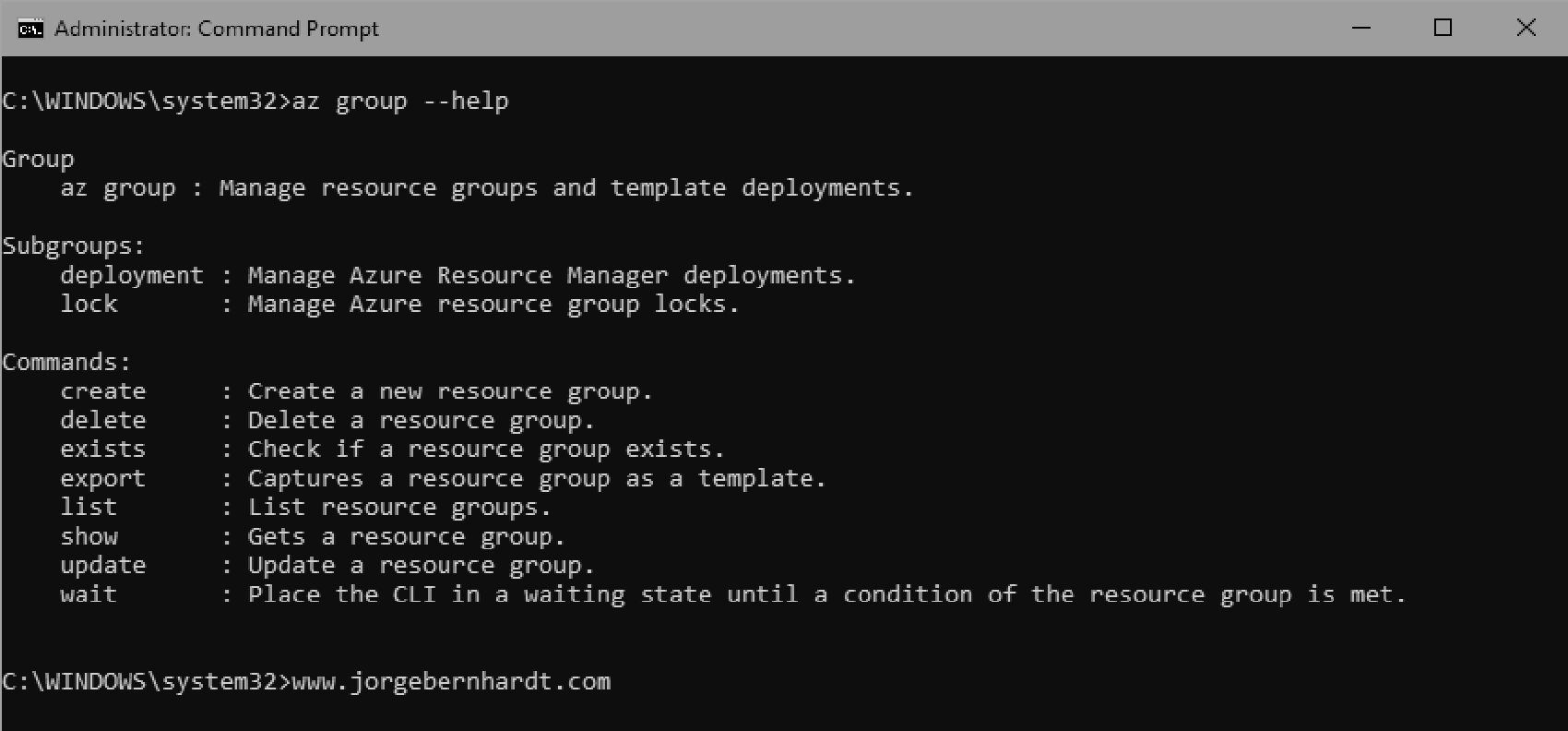Click the 'show' command name
The height and width of the screenshot is (731, 1568).
click(x=89, y=537)
